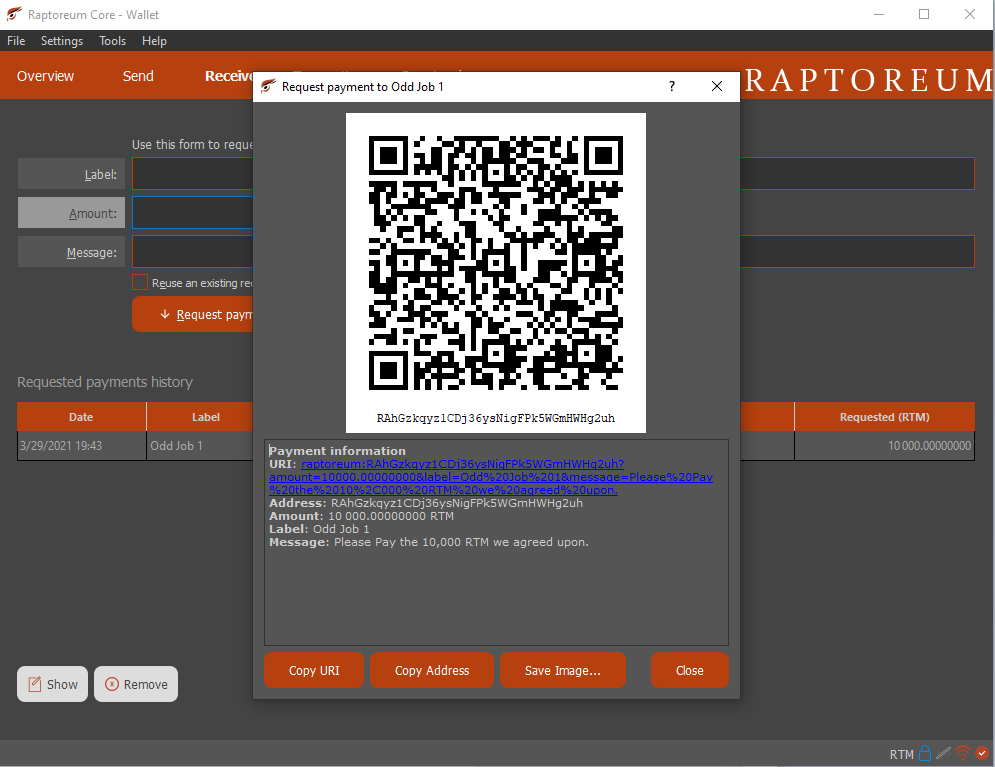Open the Date column header for sorting

81,417
